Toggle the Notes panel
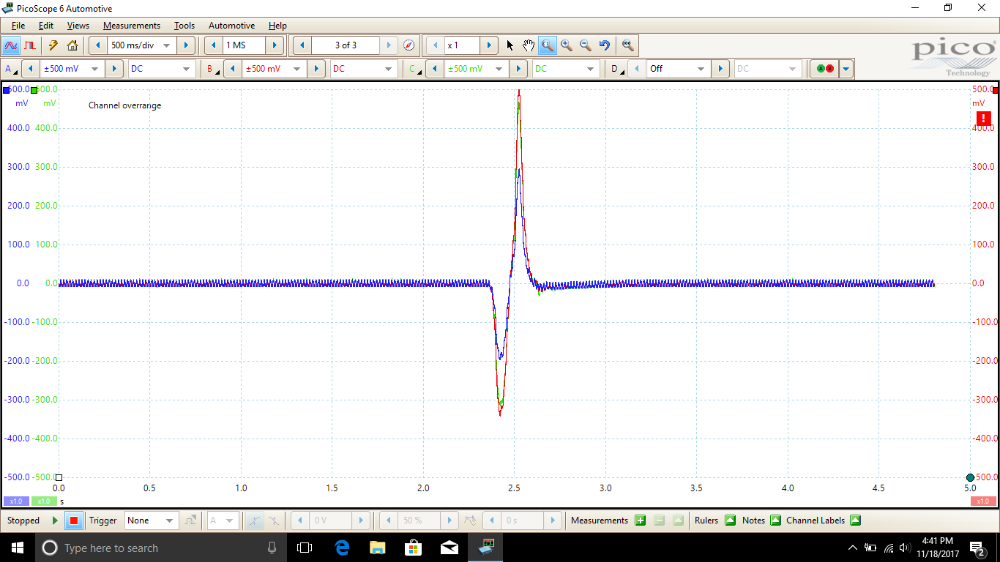This screenshot has width=1000, height=562. [775, 520]
